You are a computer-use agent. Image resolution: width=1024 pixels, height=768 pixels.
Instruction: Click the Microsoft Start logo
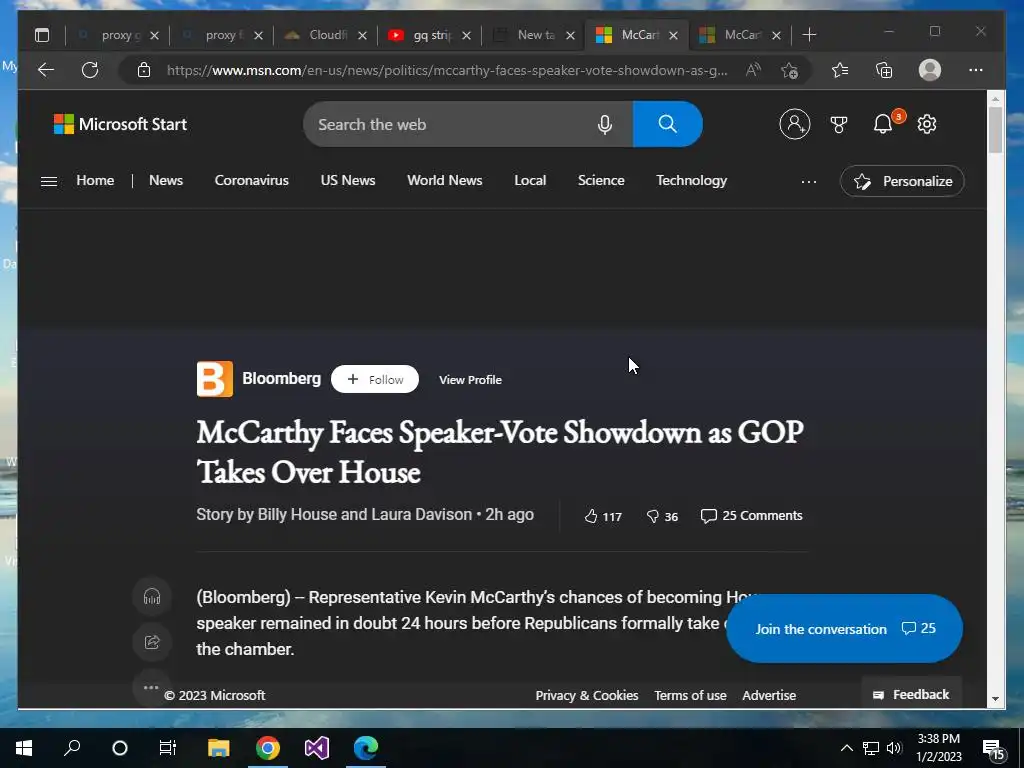[120, 124]
